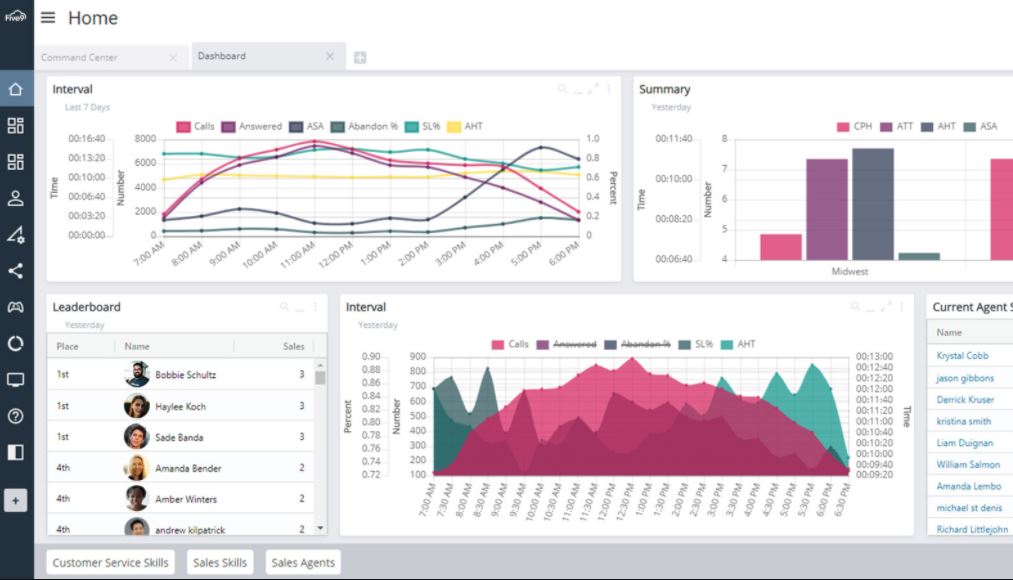1013x580 pixels.
Task: Open Sales Skills tab
Action: [220, 563]
